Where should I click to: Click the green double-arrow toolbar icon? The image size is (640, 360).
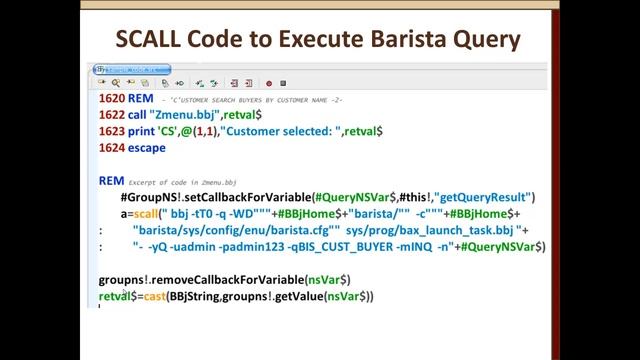pos(214,83)
